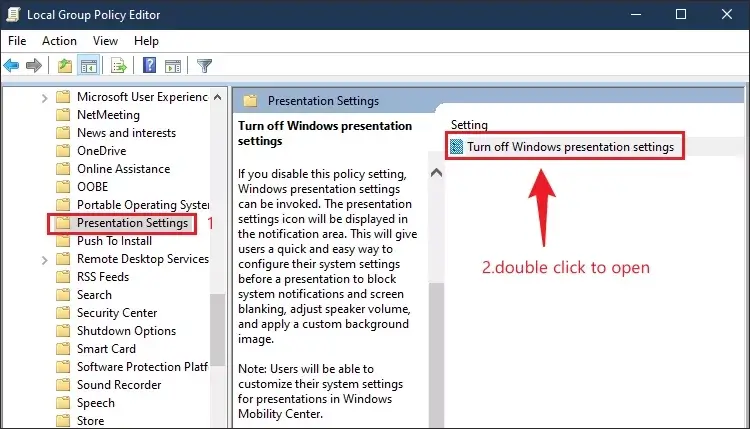750x429 pixels.
Task: Click the Smart Card folder icon
Action: coord(63,349)
